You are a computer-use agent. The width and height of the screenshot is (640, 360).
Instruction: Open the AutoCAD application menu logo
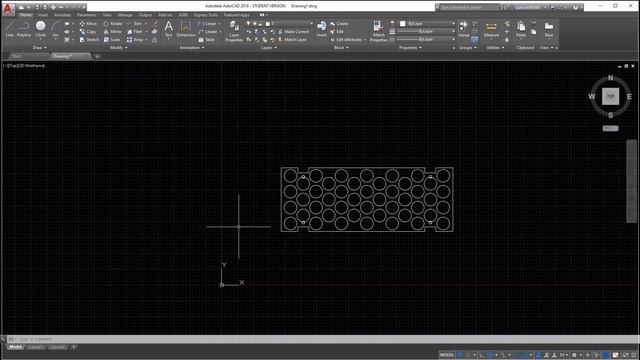tap(8, 8)
